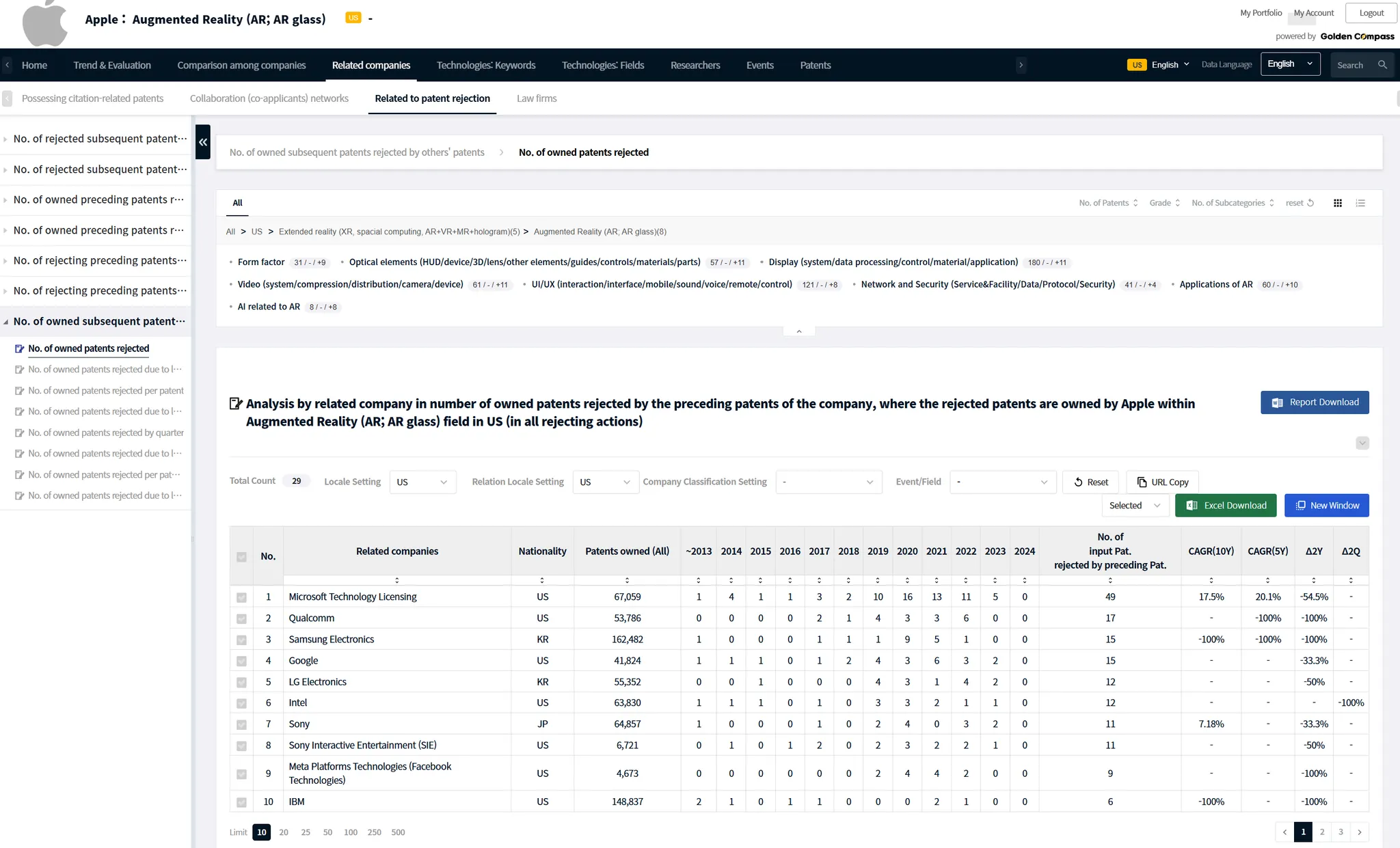The height and width of the screenshot is (848, 1400).
Task: Open the Locale Setting dropdown
Action: tap(422, 482)
